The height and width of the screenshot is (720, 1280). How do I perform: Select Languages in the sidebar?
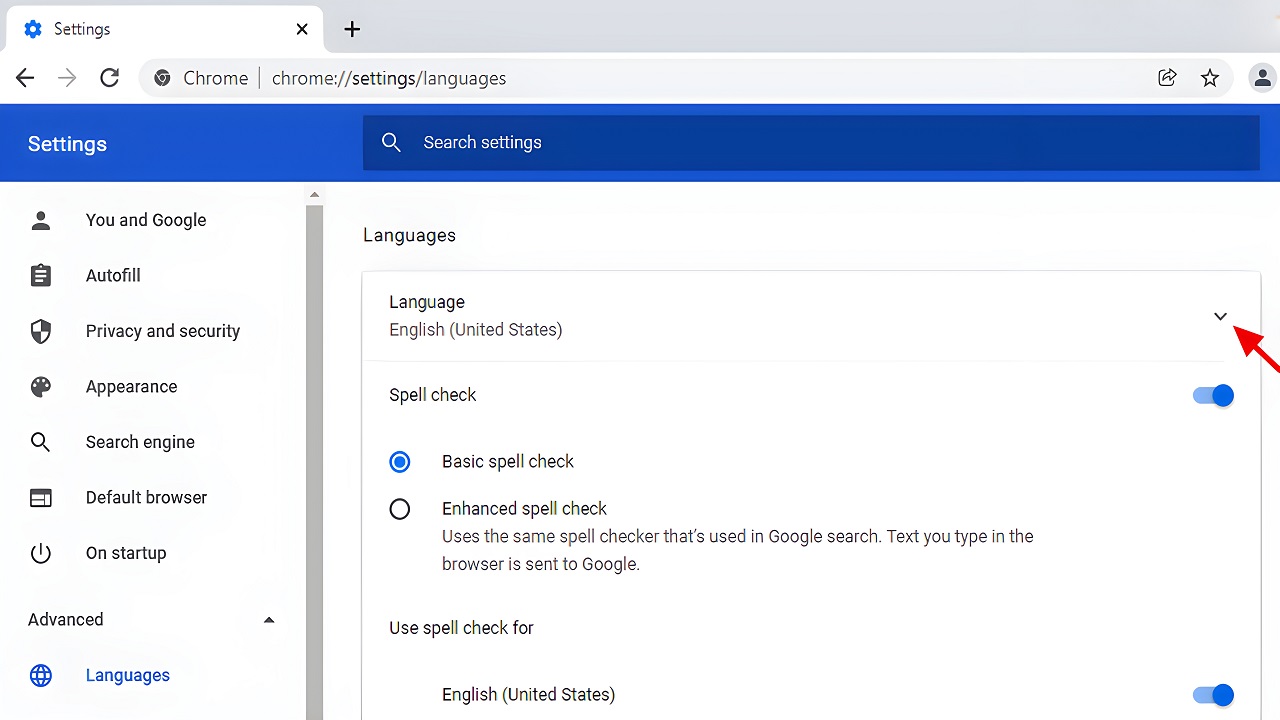(128, 675)
